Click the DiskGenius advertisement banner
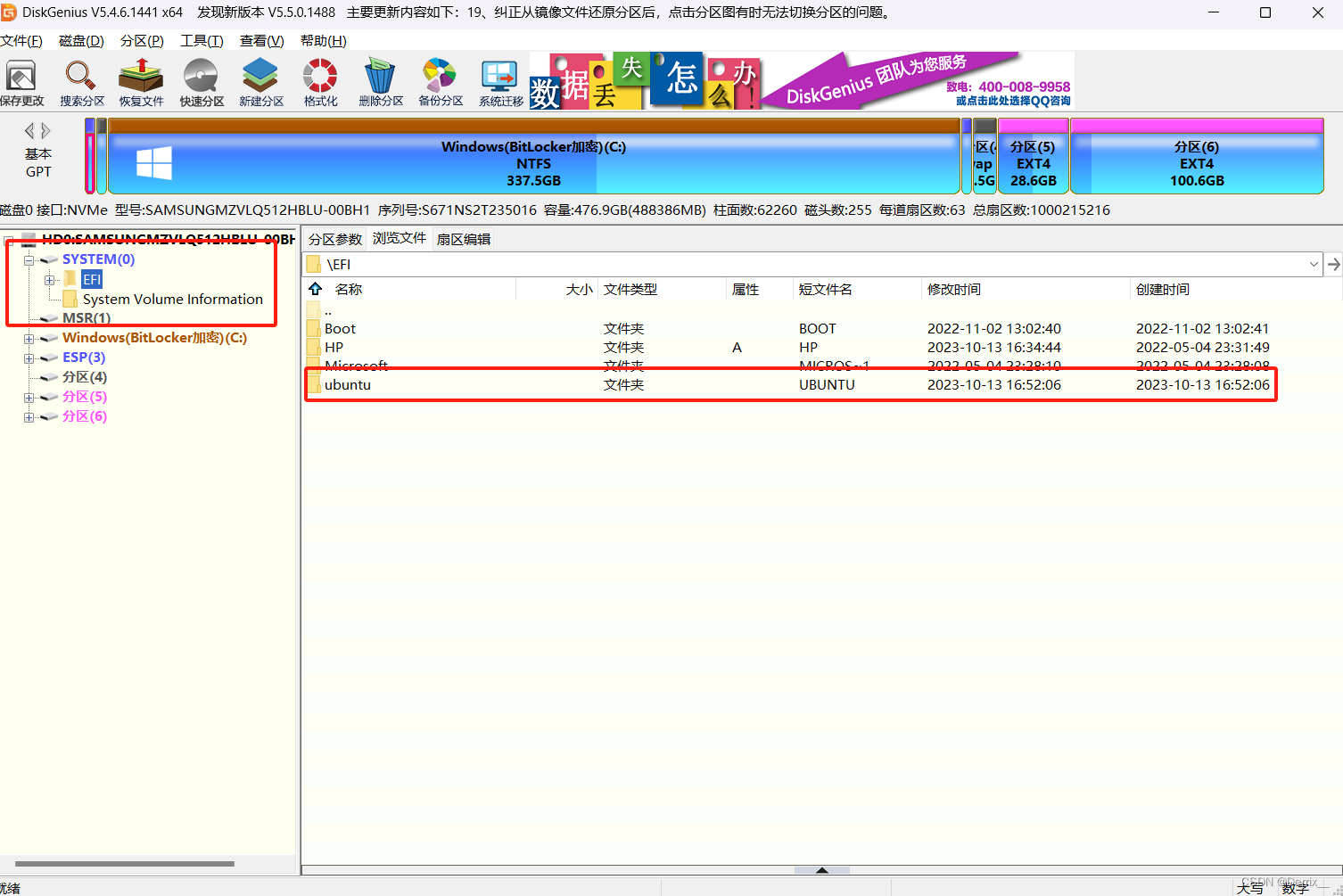Viewport: 1343px width, 896px height. click(x=802, y=81)
